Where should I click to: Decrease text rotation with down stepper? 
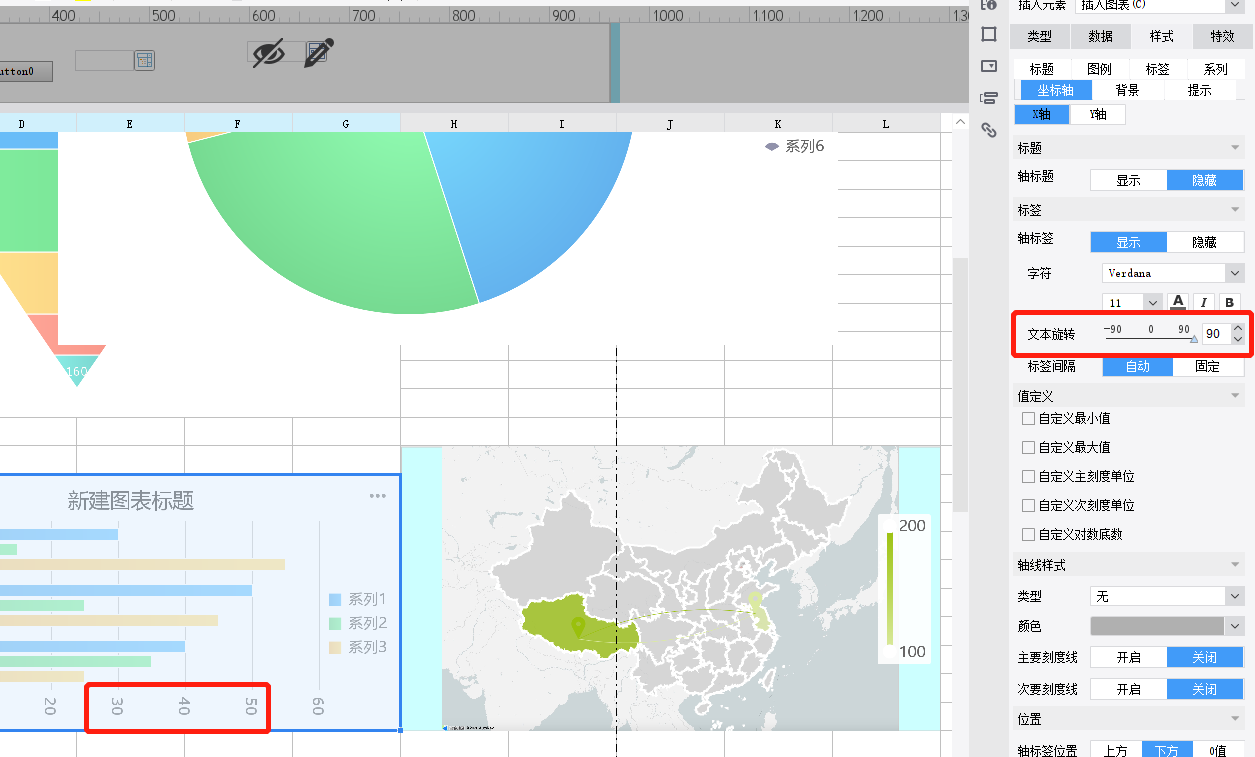click(x=1238, y=340)
